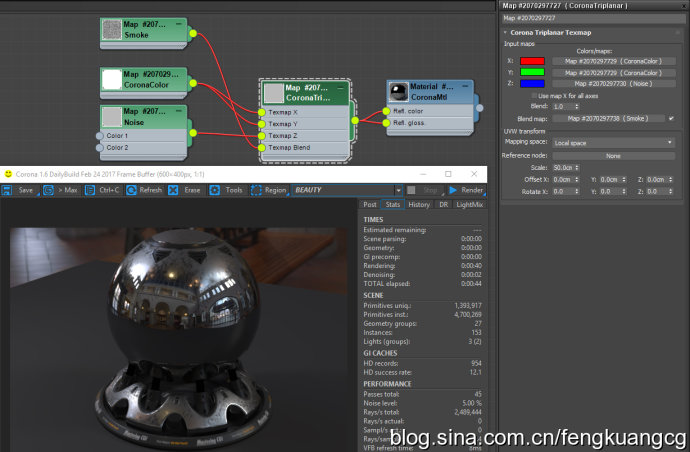Image resolution: width=690 pixels, height=452 pixels.
Task: Click the Rotate Y value field
Action: pyautogui.click(x=610, y=191)
